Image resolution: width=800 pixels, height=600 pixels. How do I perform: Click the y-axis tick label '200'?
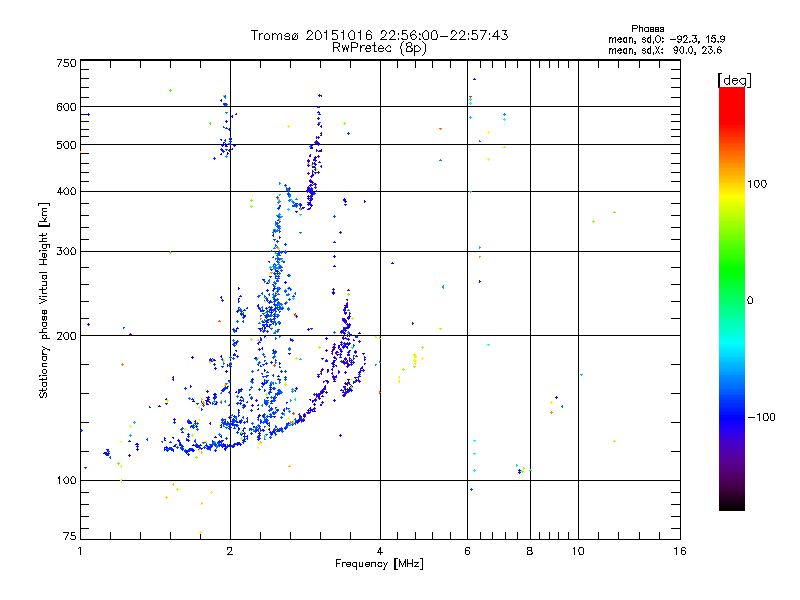click(66, 336)
